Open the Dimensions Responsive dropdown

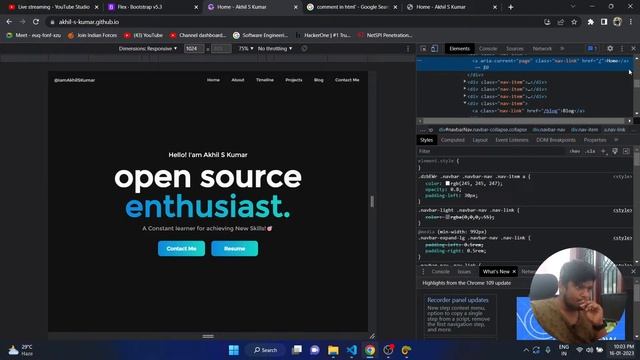click(x=148, y=49)
